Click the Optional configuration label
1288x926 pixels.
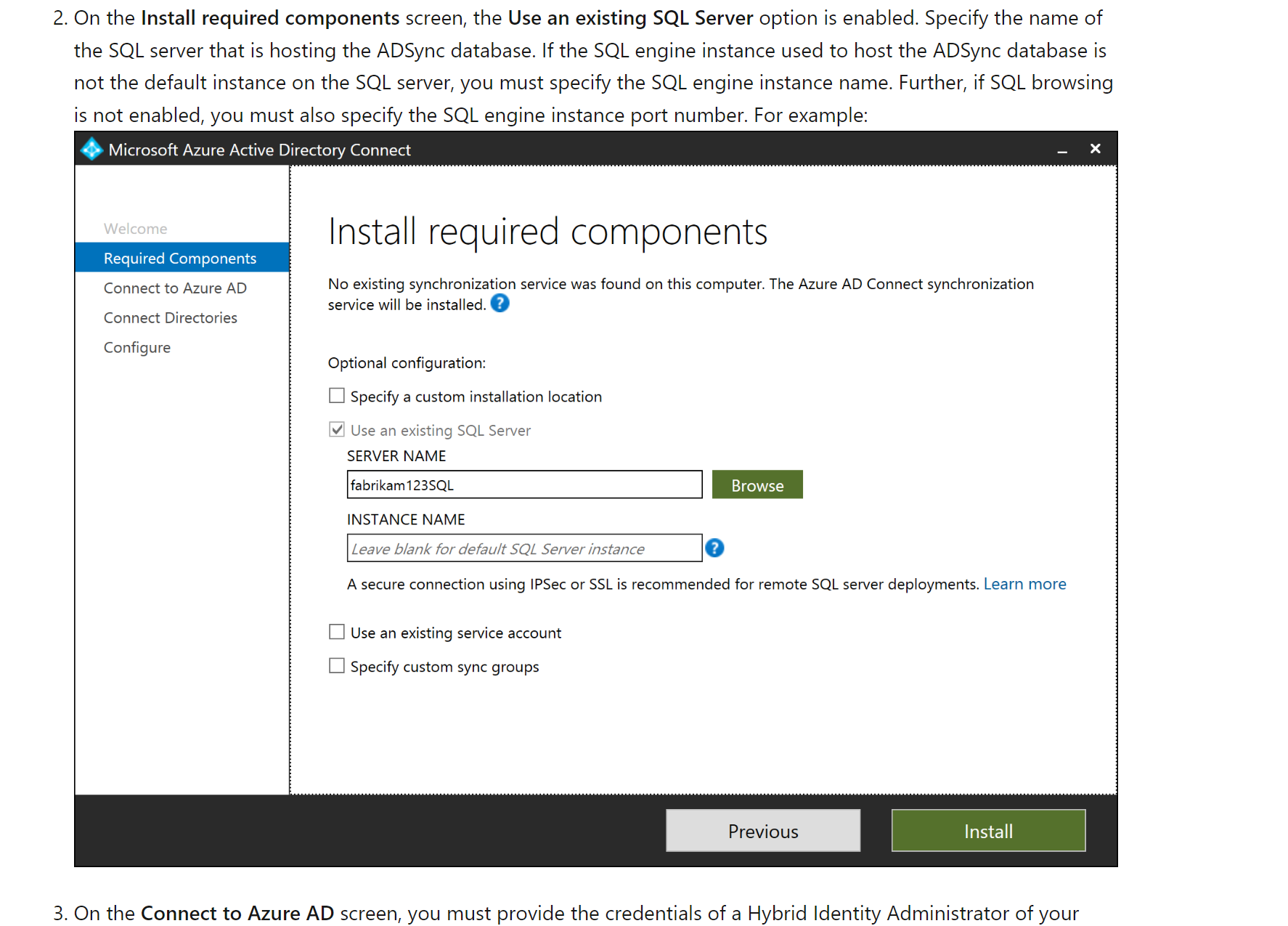[407, 363]
